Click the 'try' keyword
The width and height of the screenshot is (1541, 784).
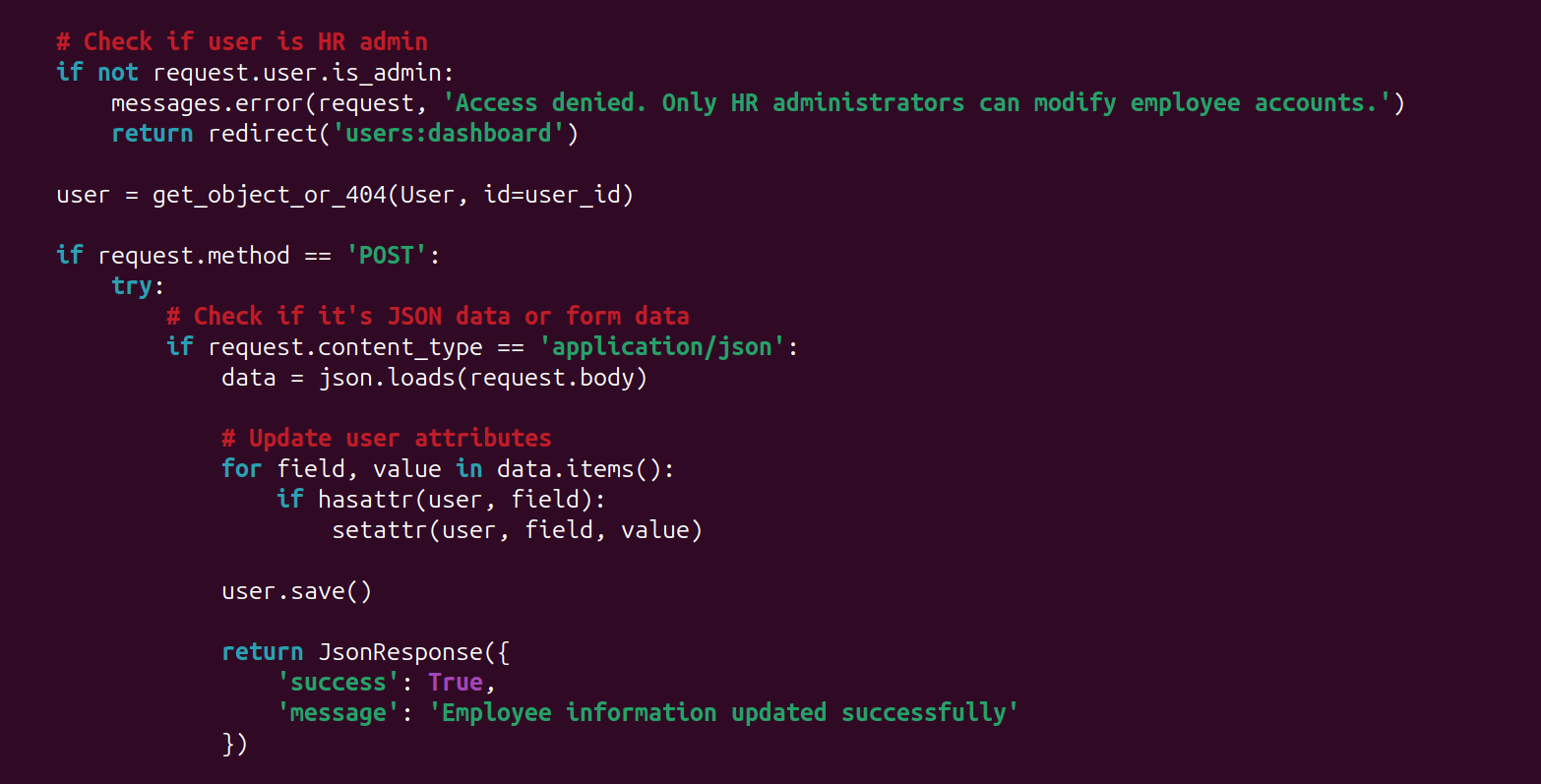point(132,286)
